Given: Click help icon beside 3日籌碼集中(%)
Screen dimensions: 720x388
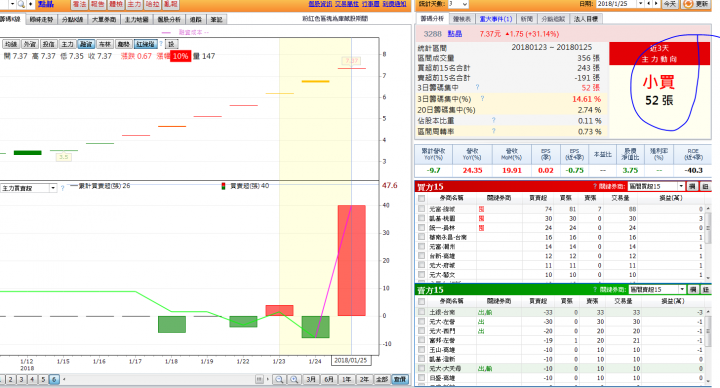Looking at the screenshot, I should [x=482, y=98].
